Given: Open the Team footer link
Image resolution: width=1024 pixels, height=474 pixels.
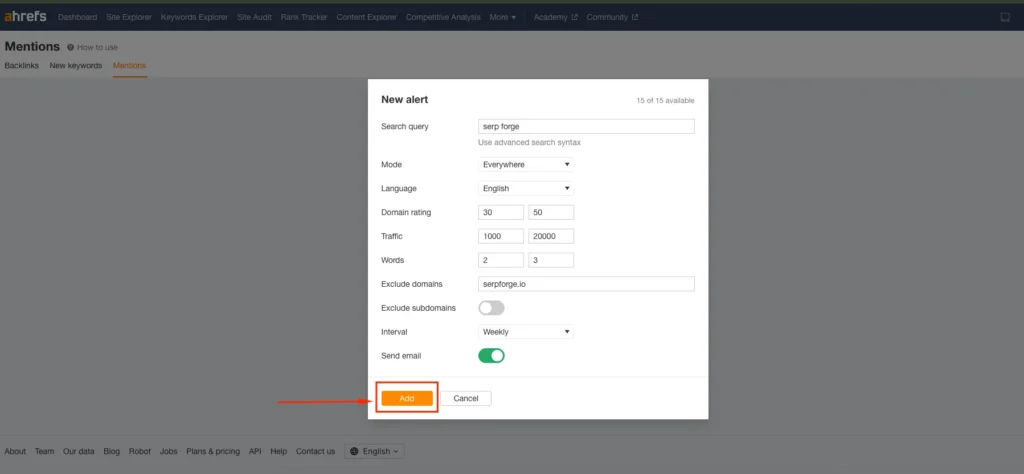Looking at the screenshot, I should point(44,451).
